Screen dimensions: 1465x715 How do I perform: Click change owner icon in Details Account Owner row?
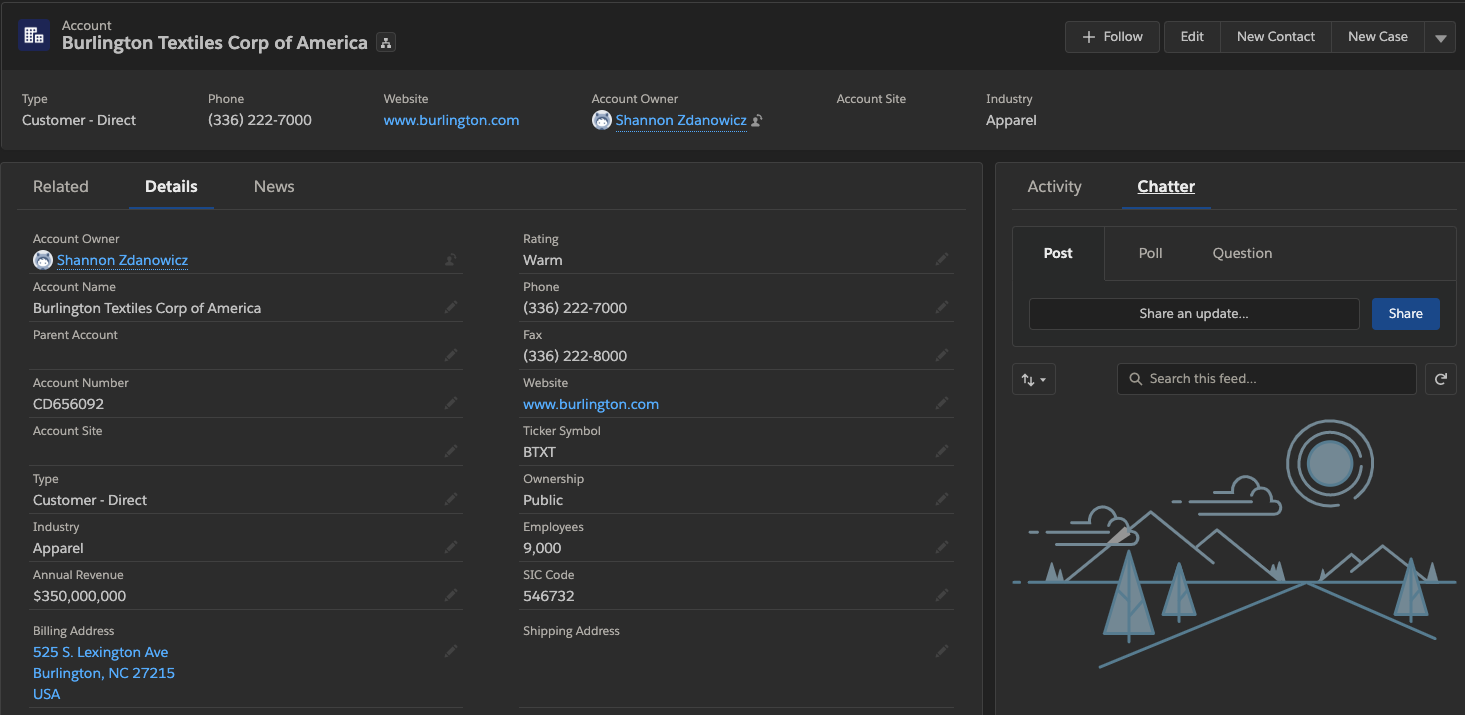(x=451, y=260)
